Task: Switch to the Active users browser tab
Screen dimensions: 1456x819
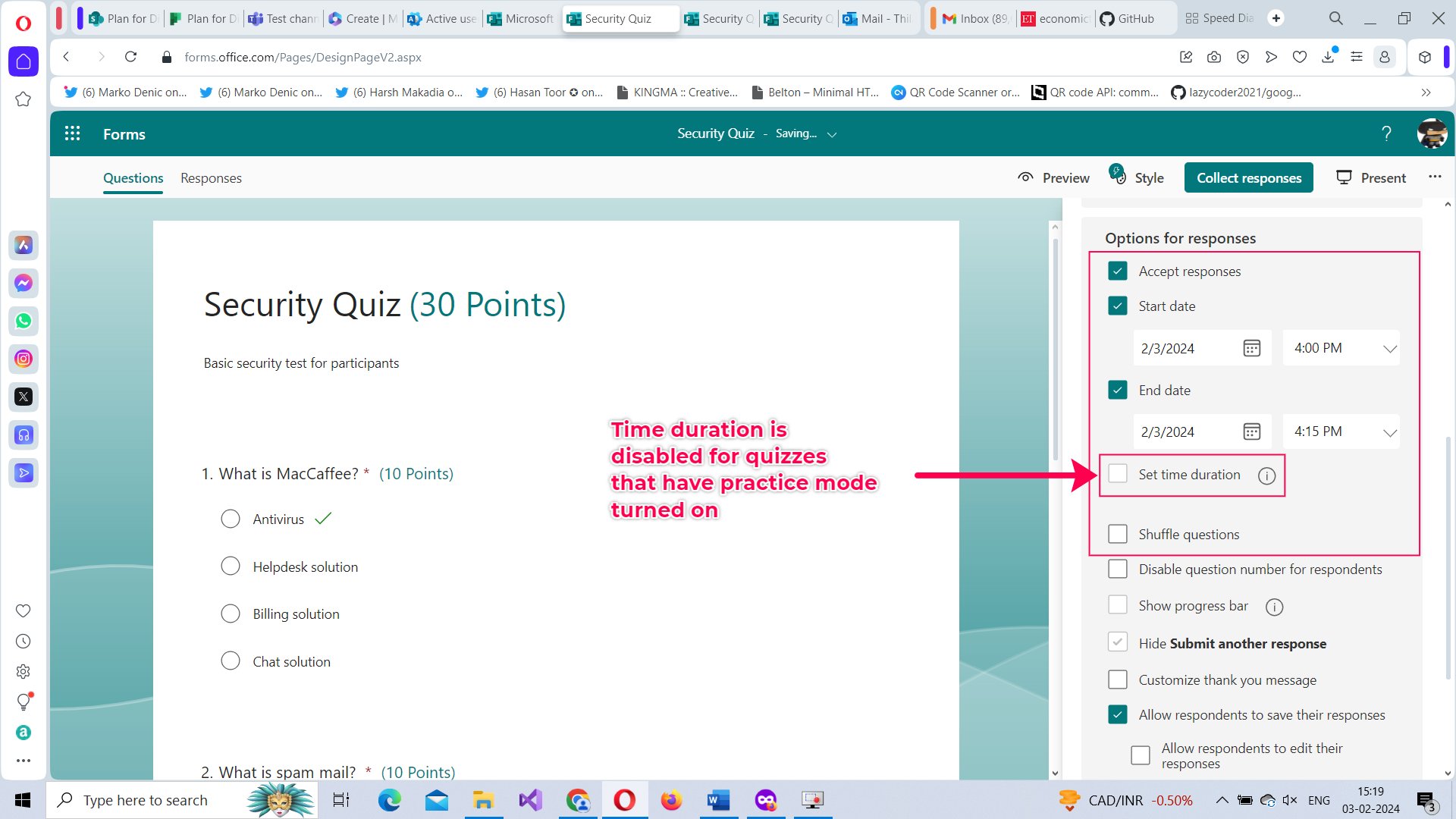Action: [442, 18]
